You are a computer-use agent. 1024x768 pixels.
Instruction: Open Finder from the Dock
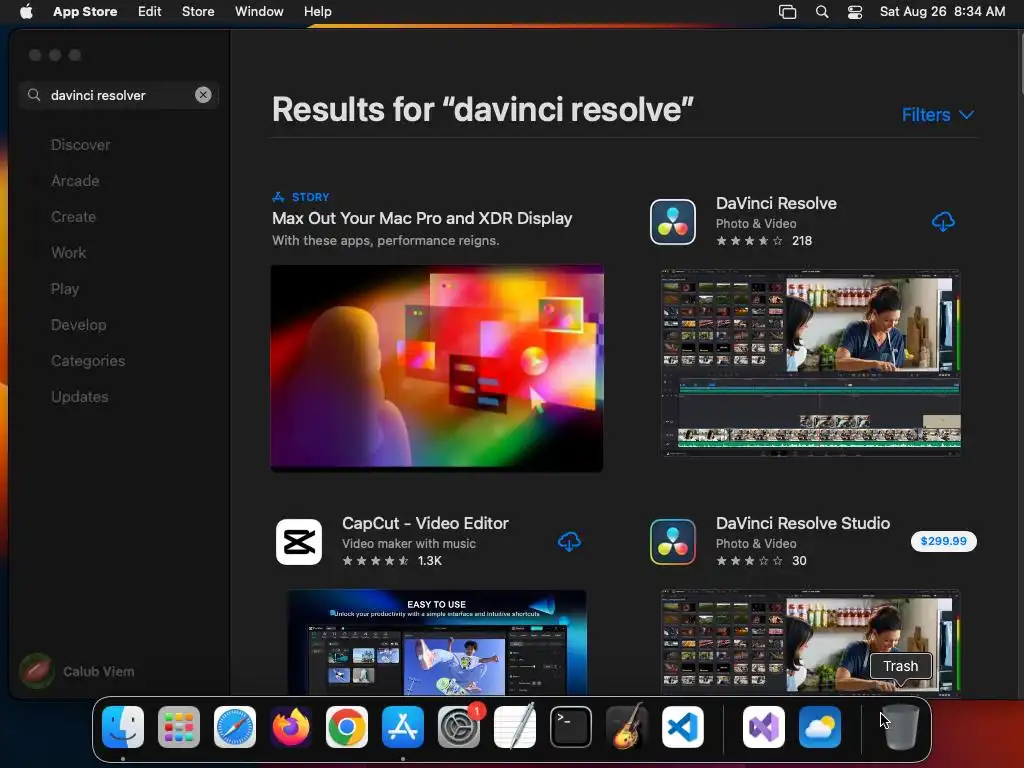123,727
